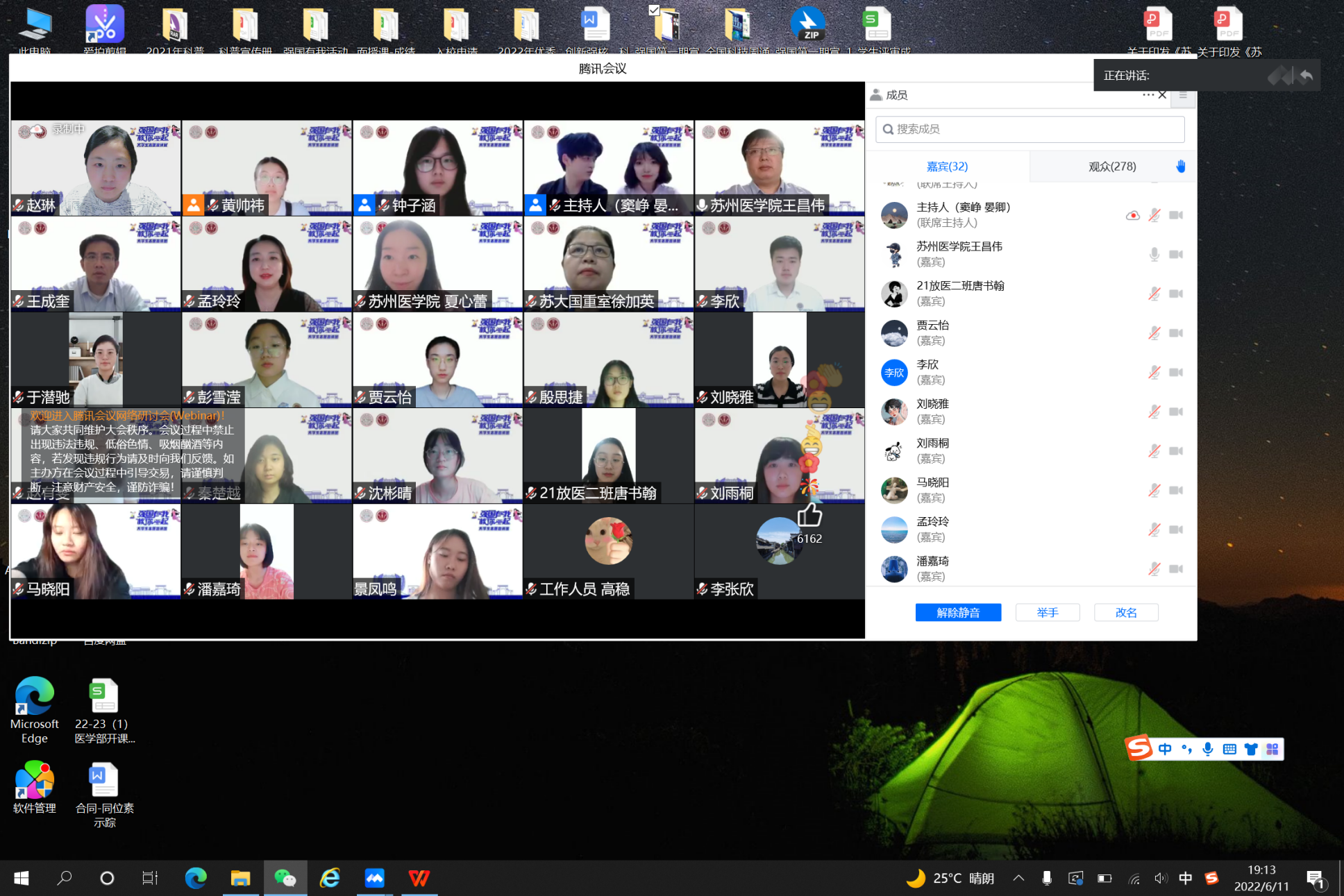Show hidden icons chevron in system tray
The image size is (1344, 896).
pyautogui.click(x=1018, y=878)
